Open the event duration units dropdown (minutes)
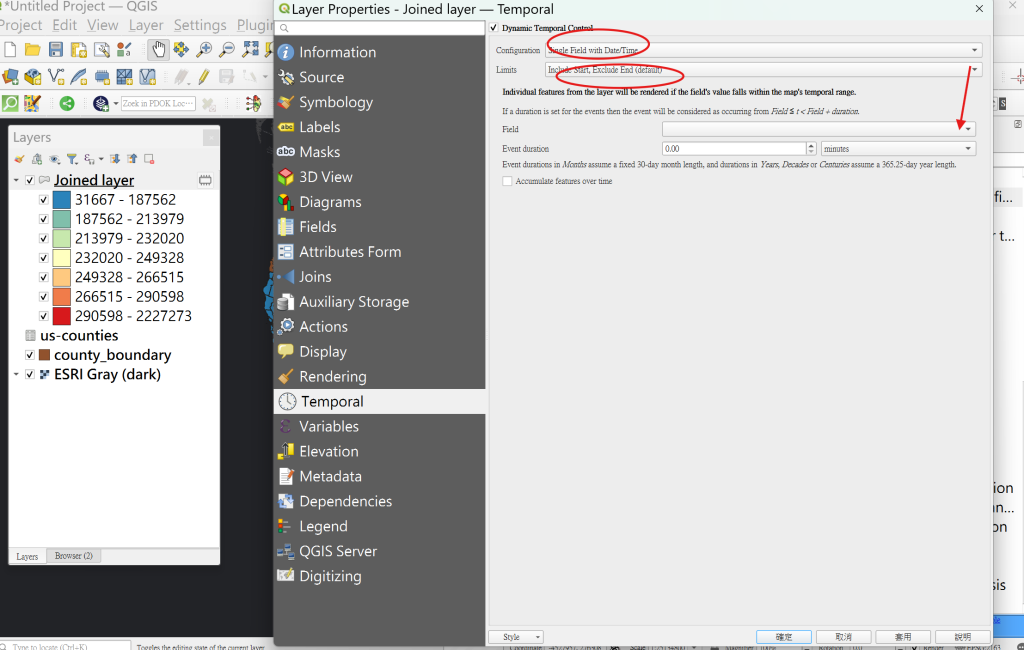 [899, 148]
